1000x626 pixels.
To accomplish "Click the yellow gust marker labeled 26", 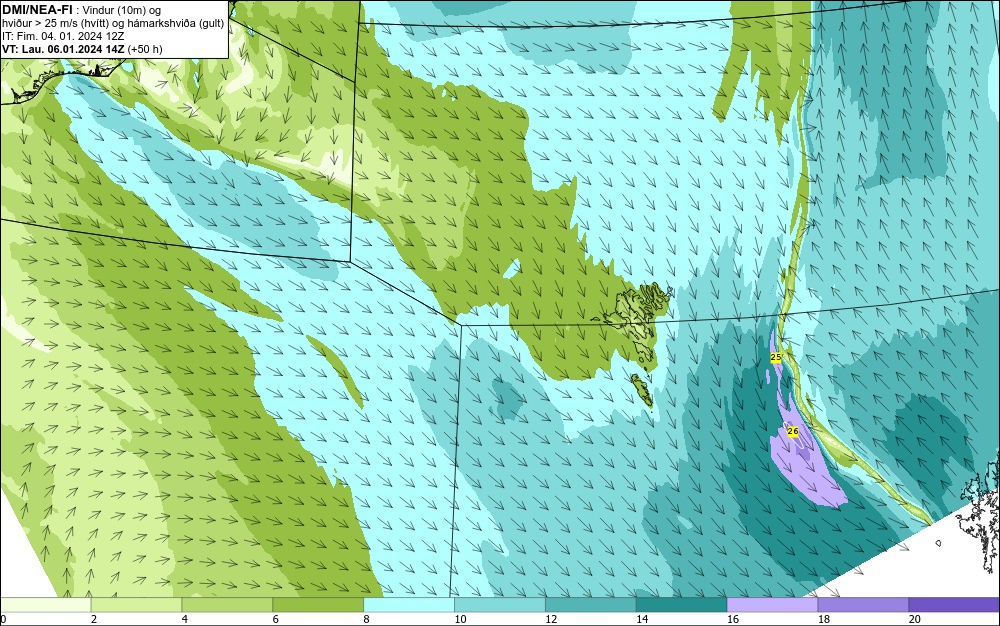I will pos(793,432).
